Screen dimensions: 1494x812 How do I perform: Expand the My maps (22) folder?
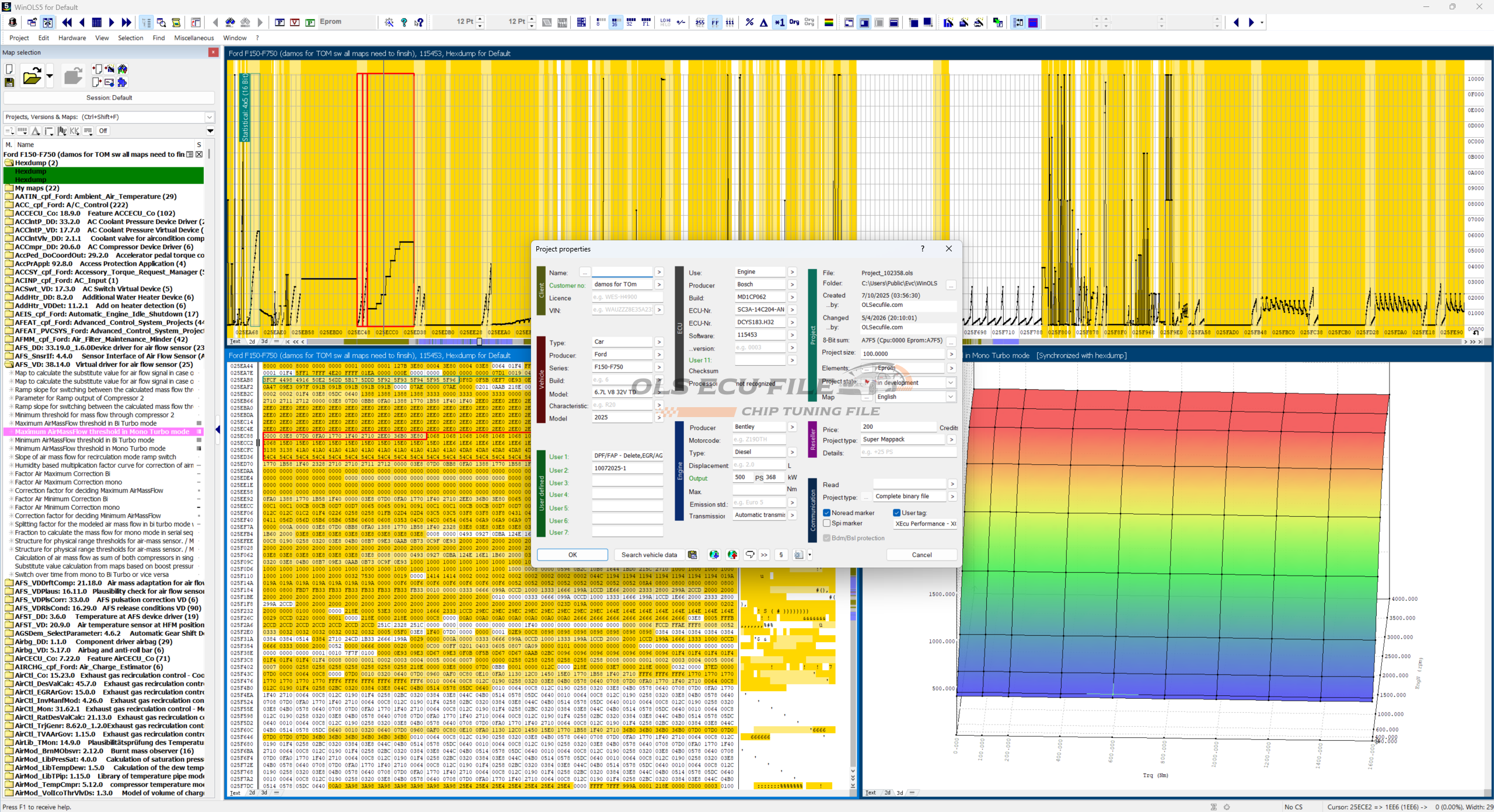click(x=9, y=188)
